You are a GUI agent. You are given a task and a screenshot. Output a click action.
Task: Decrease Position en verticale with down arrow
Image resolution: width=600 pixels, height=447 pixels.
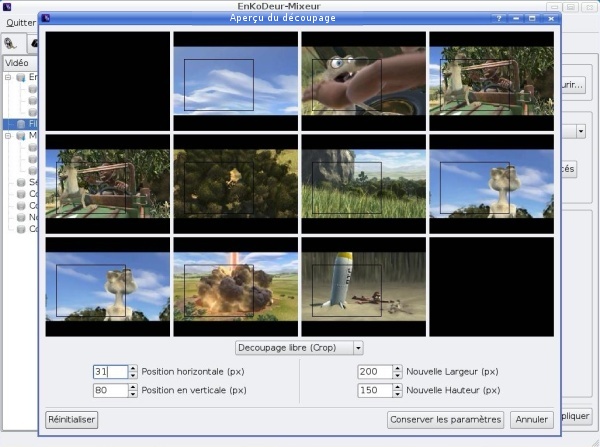pyautogui.click(x=133, y=394)
